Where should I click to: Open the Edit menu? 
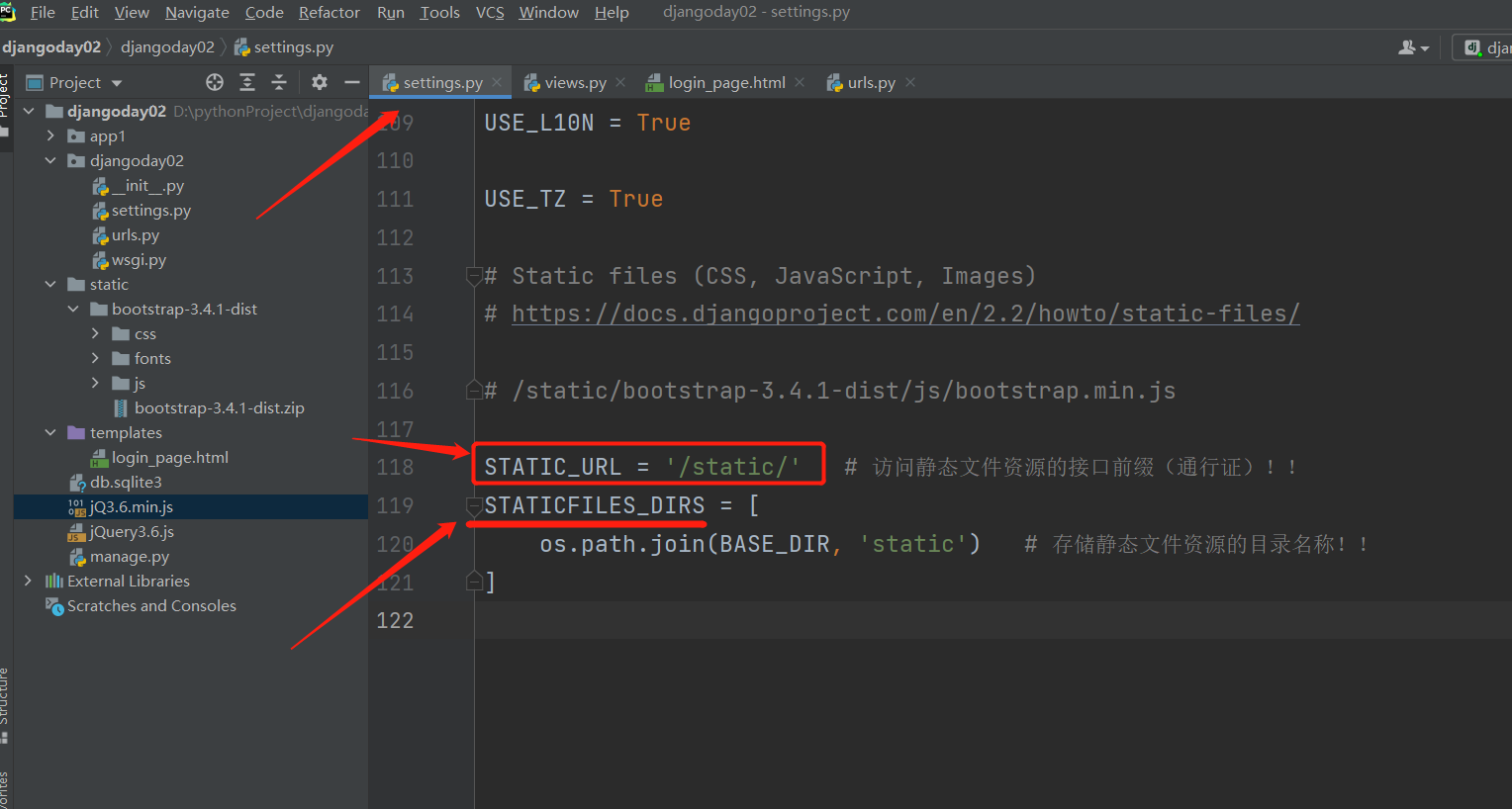point(85,13)
